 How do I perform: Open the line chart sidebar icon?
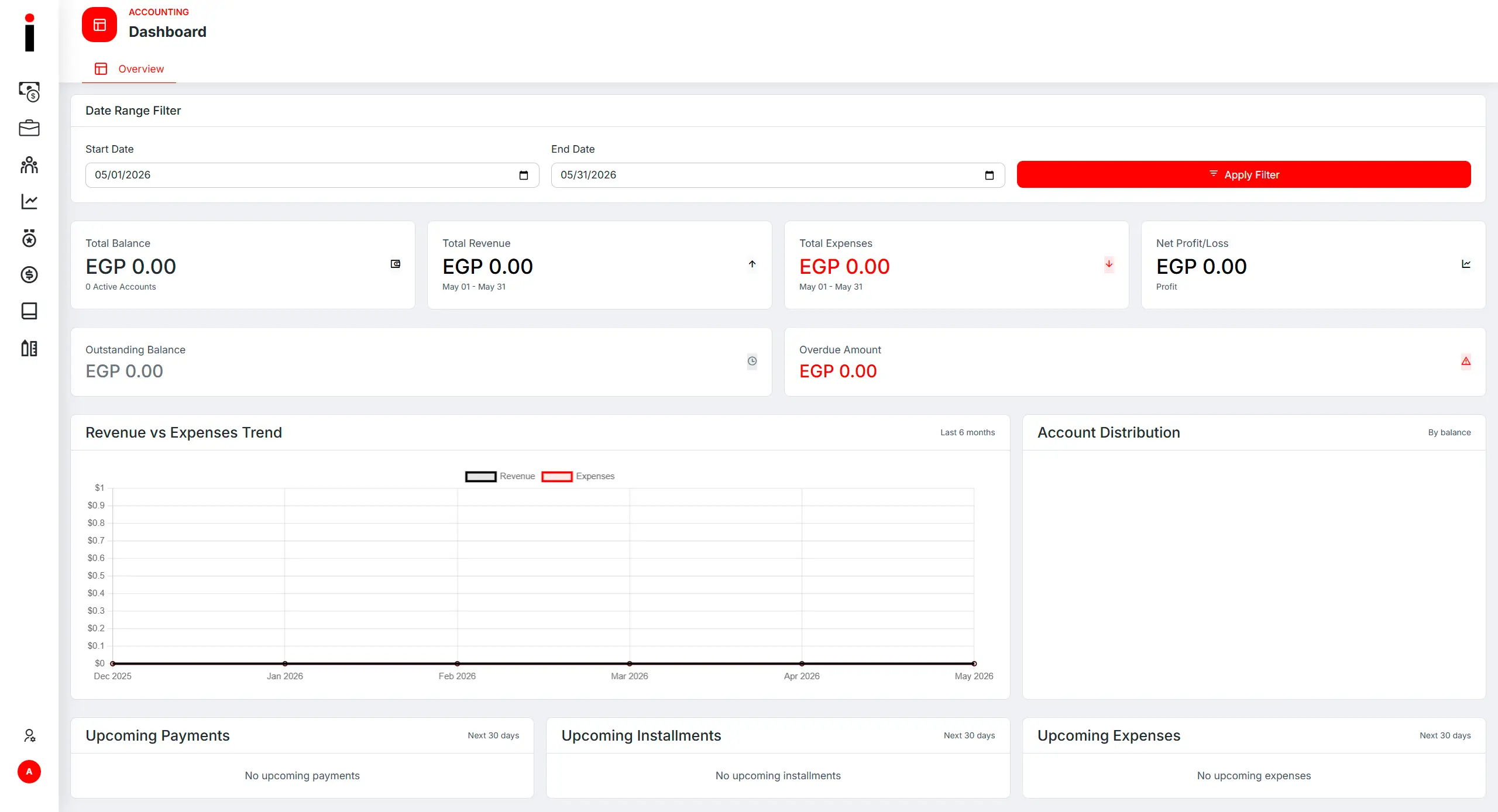29,202
